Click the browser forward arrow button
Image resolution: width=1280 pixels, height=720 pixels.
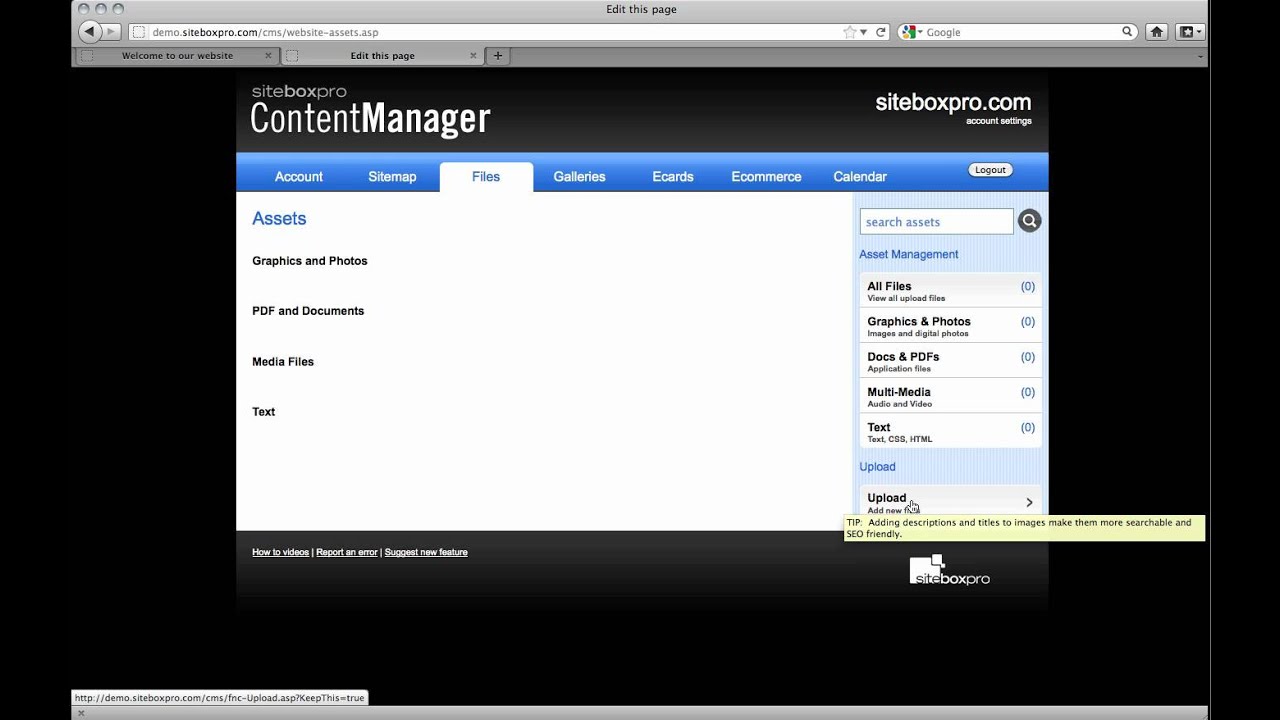[x=111, y=32]
